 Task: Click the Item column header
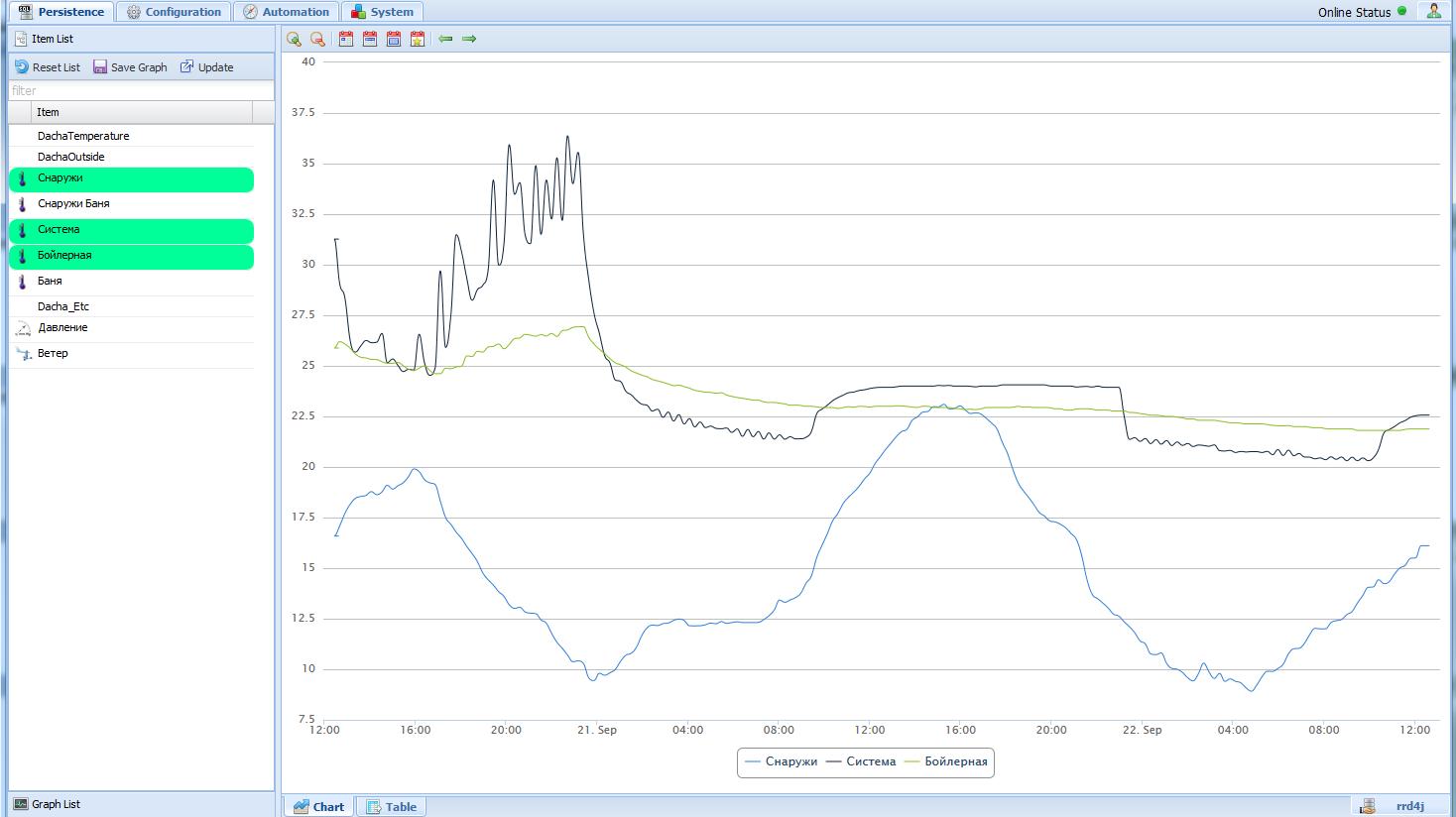142,112
